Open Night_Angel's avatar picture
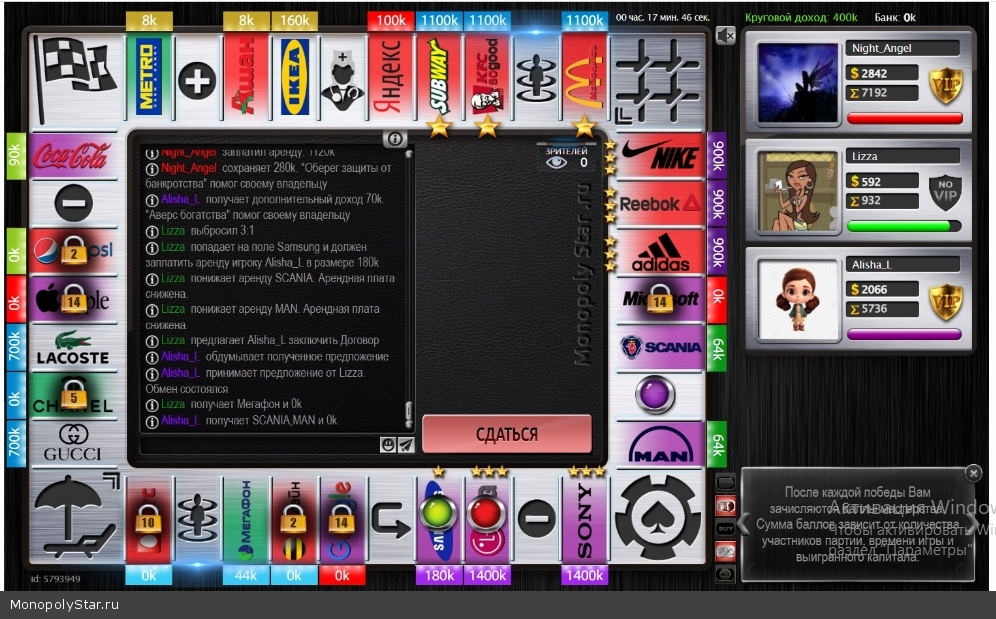 pos(798,83)
